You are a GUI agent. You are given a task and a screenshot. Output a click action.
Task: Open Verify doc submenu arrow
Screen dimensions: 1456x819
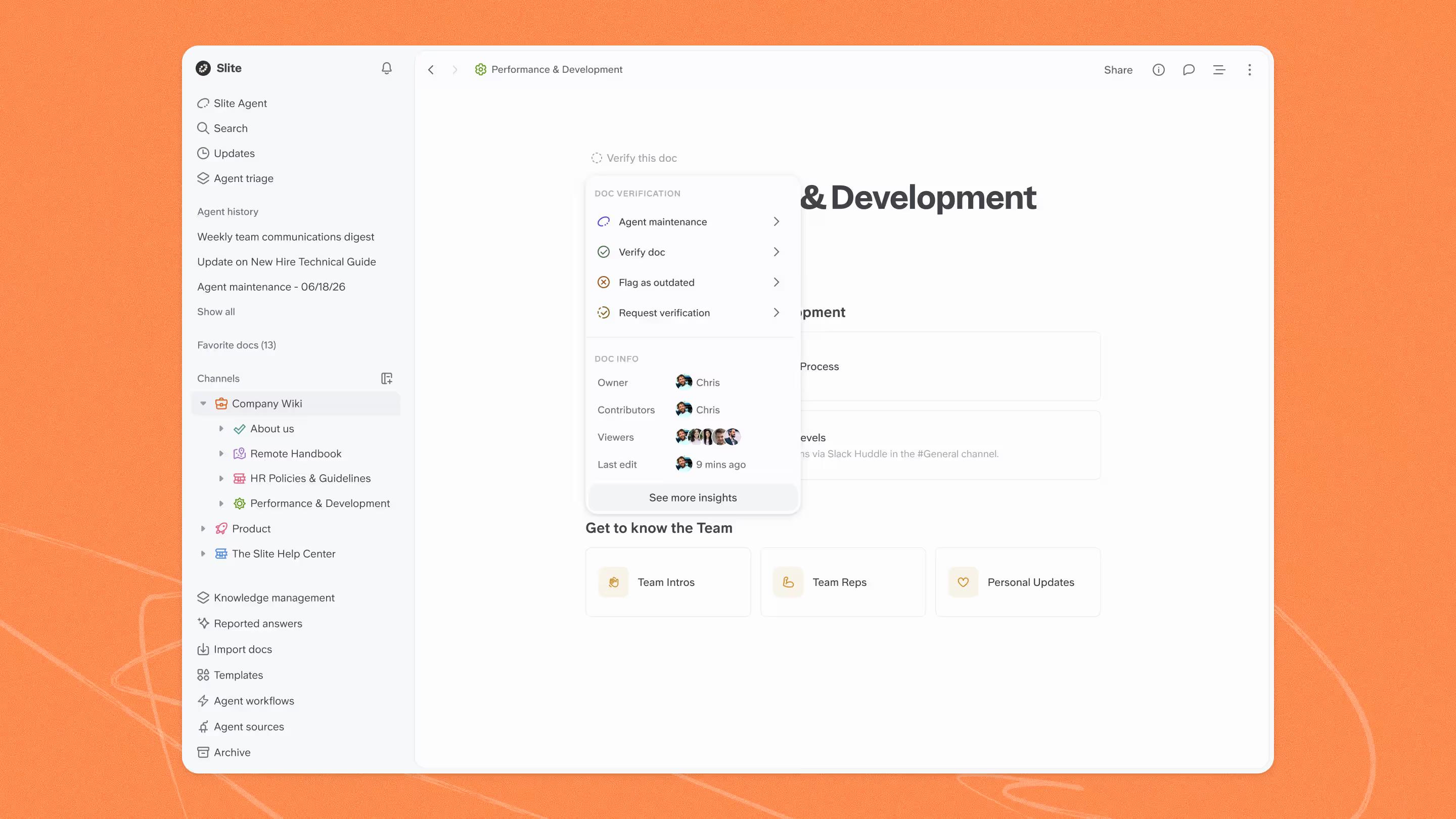coord(777,252)
